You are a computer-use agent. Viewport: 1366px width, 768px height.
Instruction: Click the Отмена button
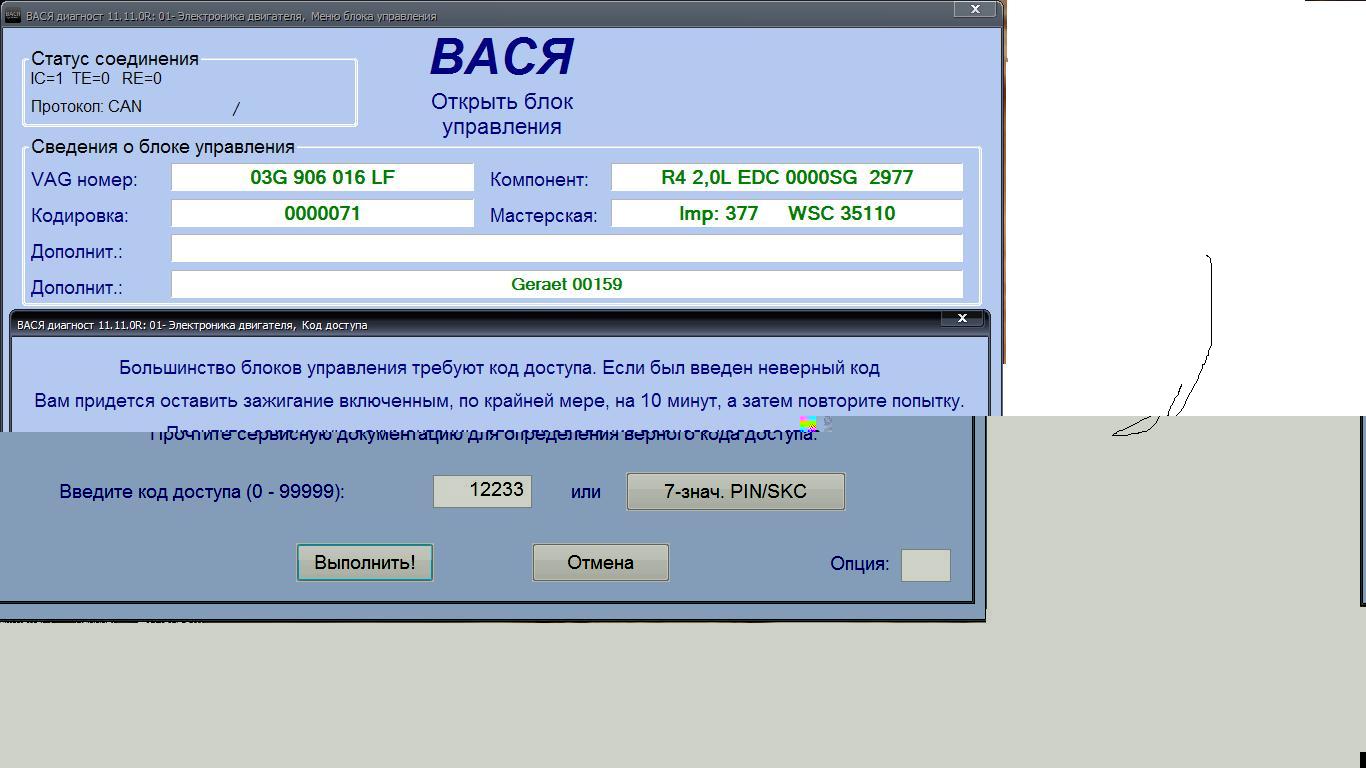600,563
